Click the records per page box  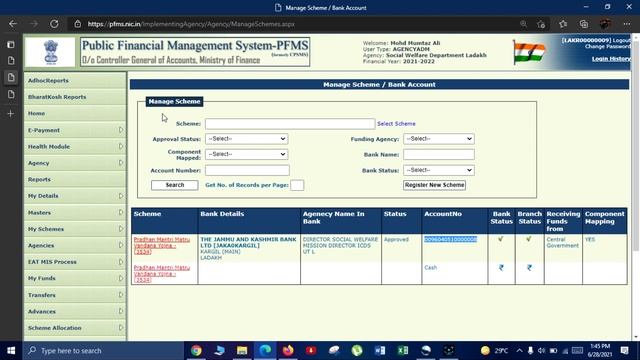[x=297, y=185]
